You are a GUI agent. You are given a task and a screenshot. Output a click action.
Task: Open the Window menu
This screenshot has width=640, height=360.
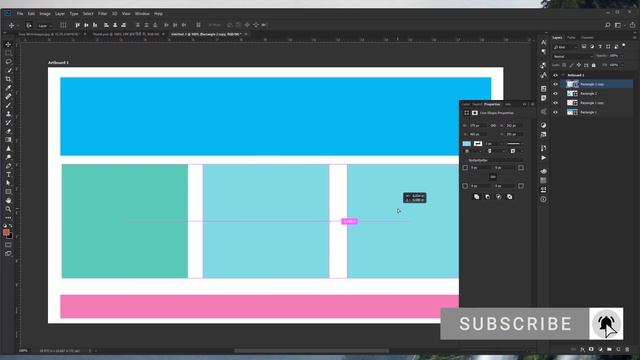pyautogui.click(x=142, y=14)
